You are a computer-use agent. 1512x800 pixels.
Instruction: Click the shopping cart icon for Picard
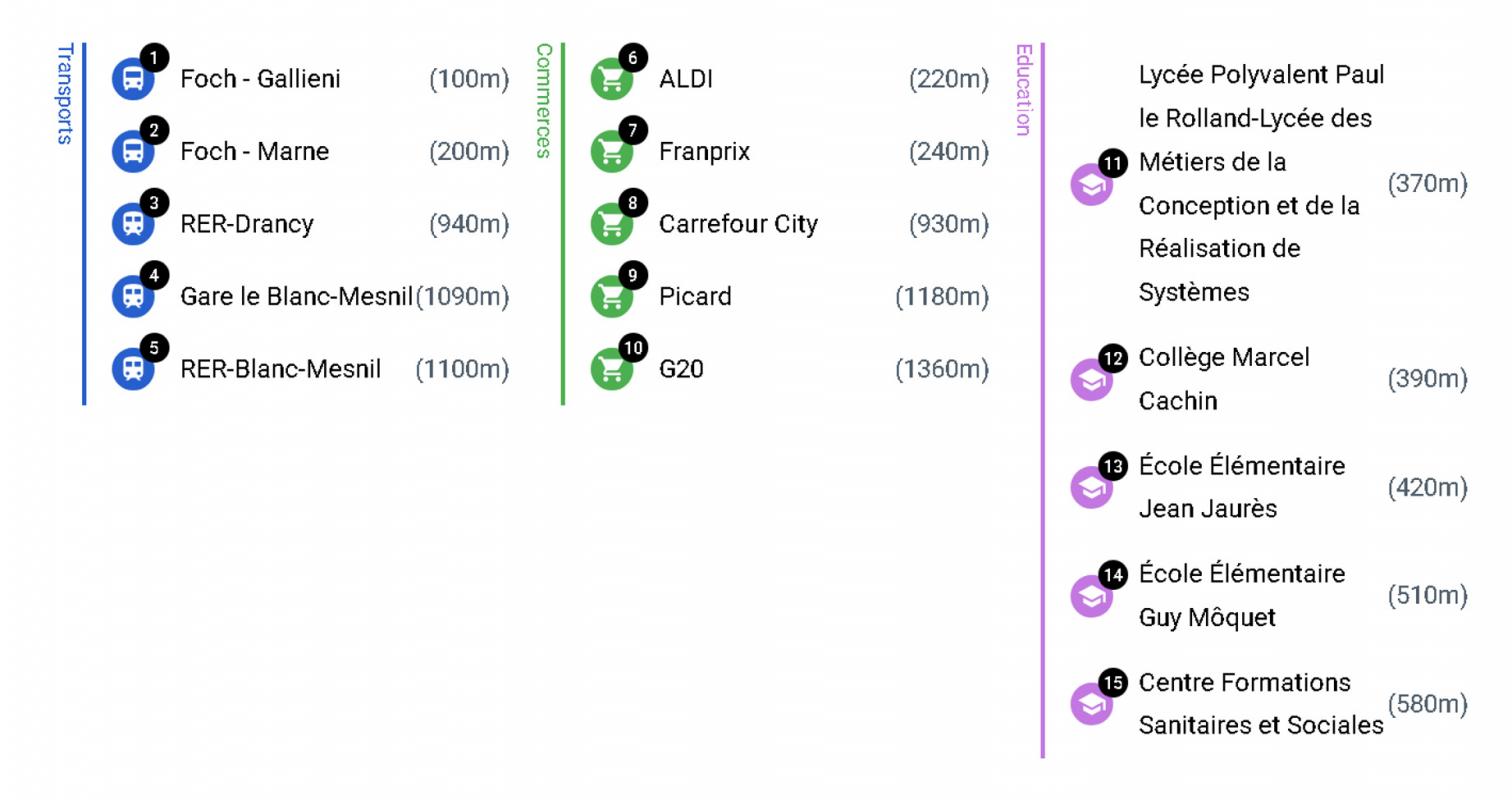click(x=611, y=297)
